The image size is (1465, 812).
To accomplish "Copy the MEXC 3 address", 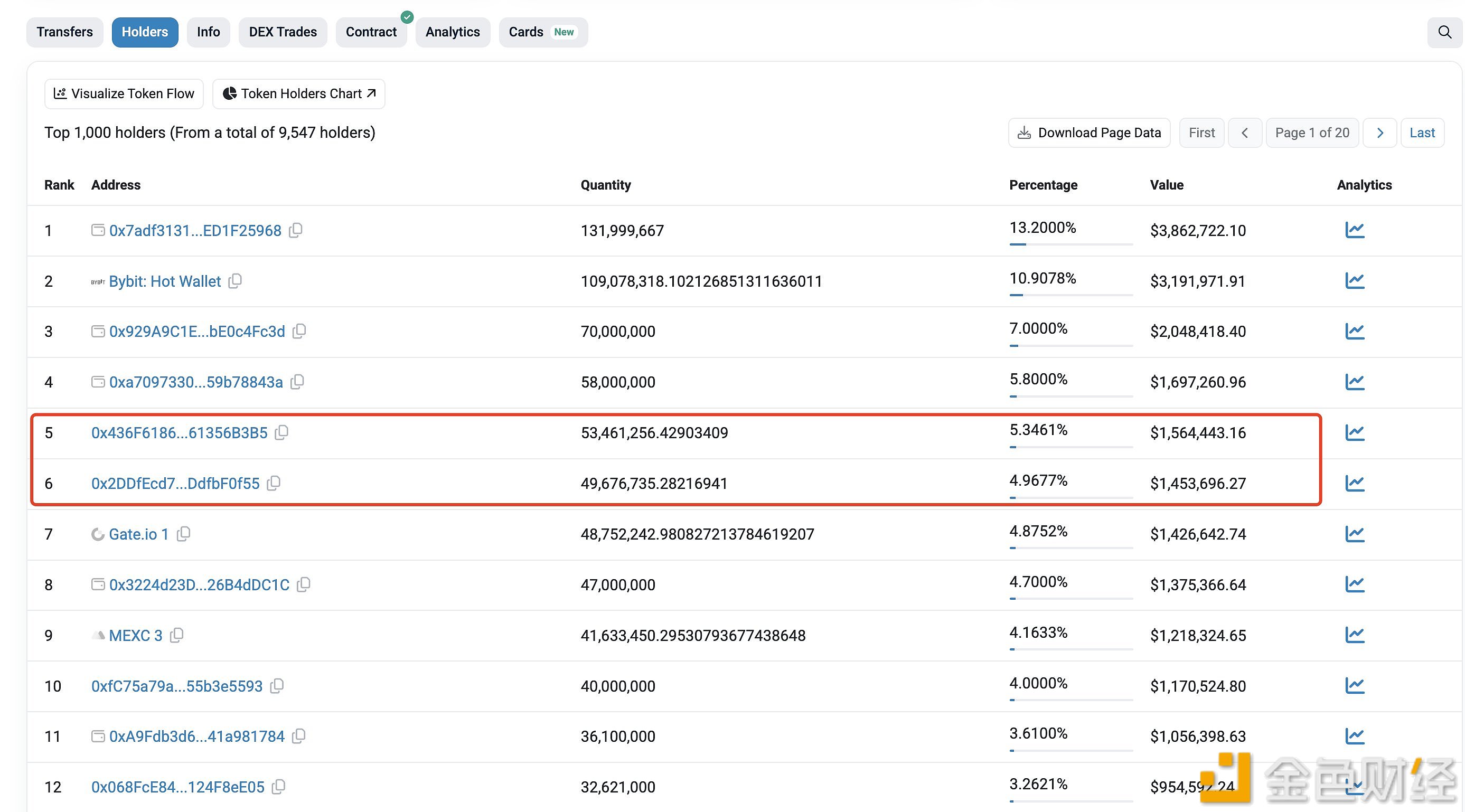I will point(177,635).
